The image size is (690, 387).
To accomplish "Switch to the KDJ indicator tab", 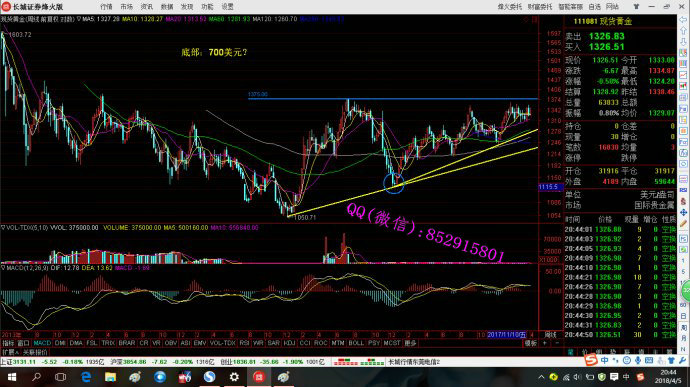I will (x=289, y=343).
